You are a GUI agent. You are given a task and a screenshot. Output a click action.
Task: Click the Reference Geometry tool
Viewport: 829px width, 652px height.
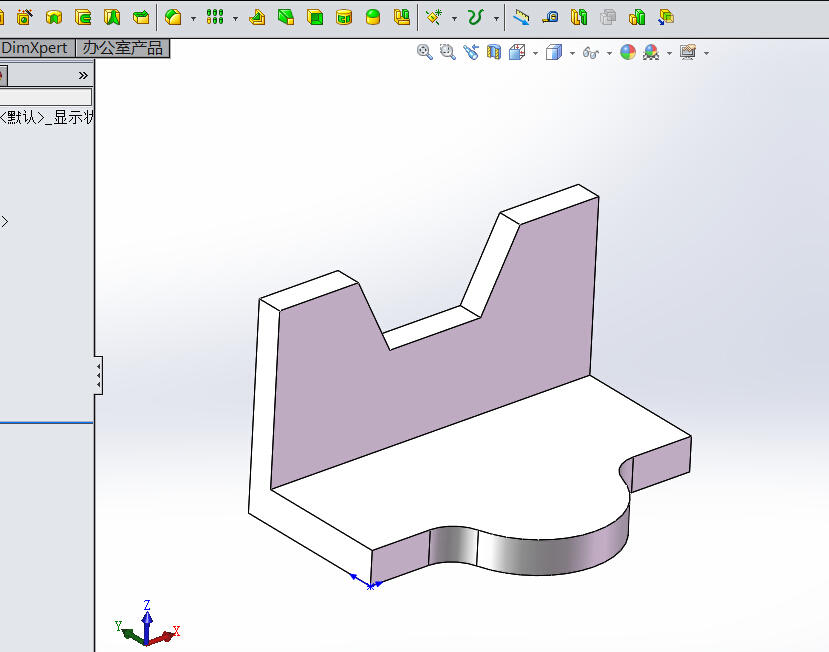(x=434, y=17)
